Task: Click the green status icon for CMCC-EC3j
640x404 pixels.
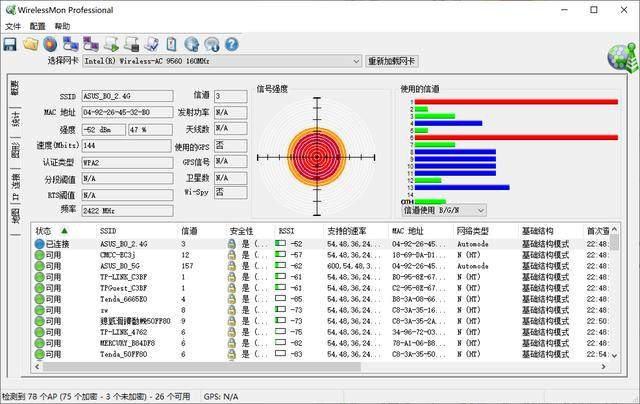Action: click(x=40, y=256)
